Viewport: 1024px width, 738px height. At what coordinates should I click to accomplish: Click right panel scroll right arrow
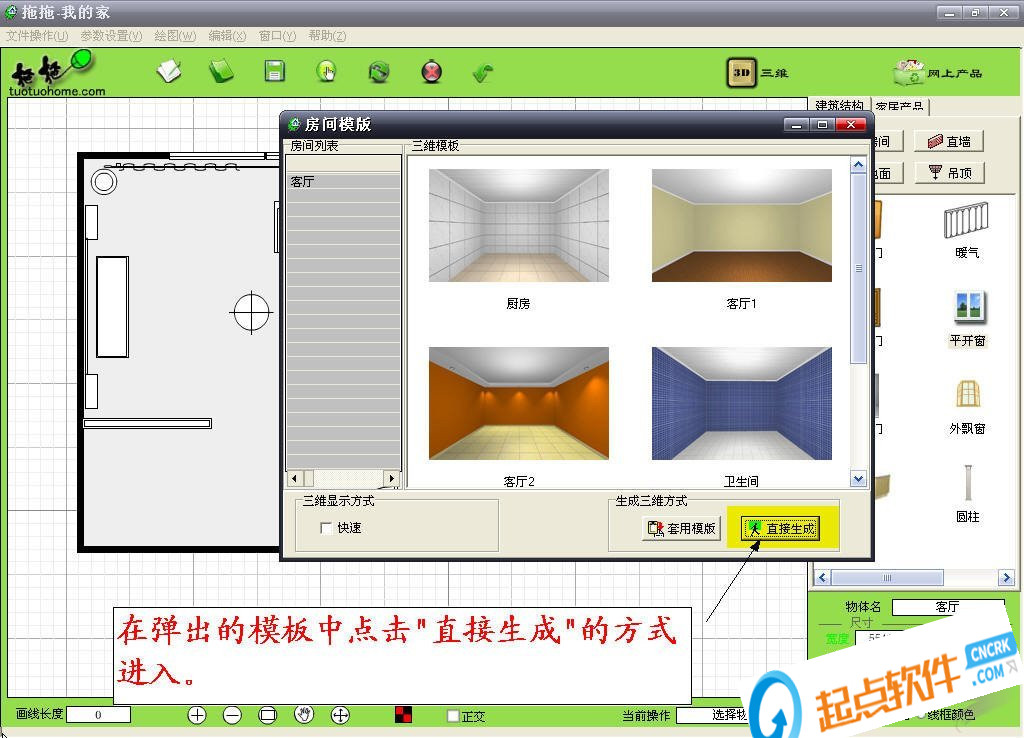click(1006, 577)
